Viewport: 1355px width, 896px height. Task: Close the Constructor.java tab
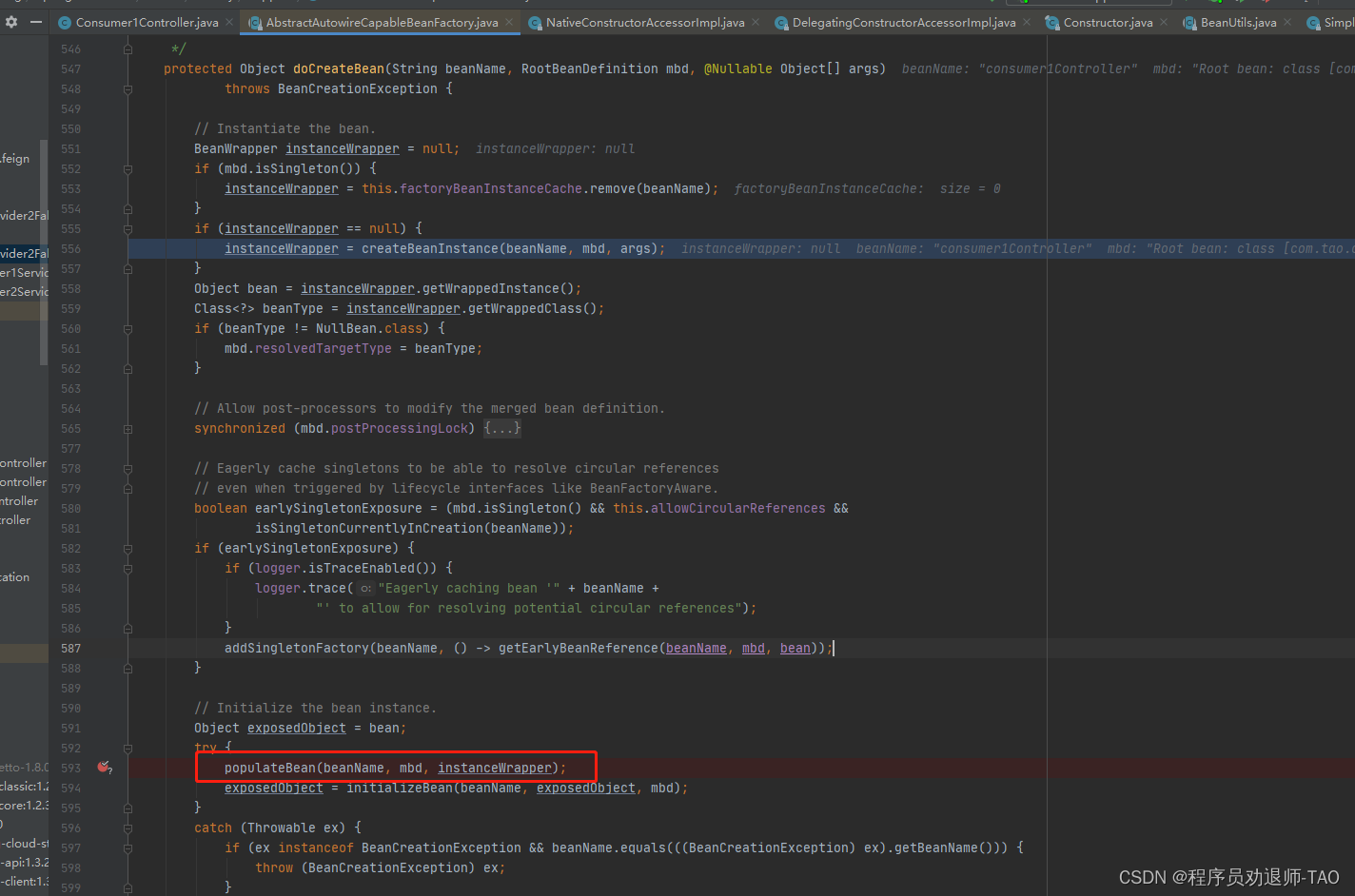click(x=1164, y=22)
